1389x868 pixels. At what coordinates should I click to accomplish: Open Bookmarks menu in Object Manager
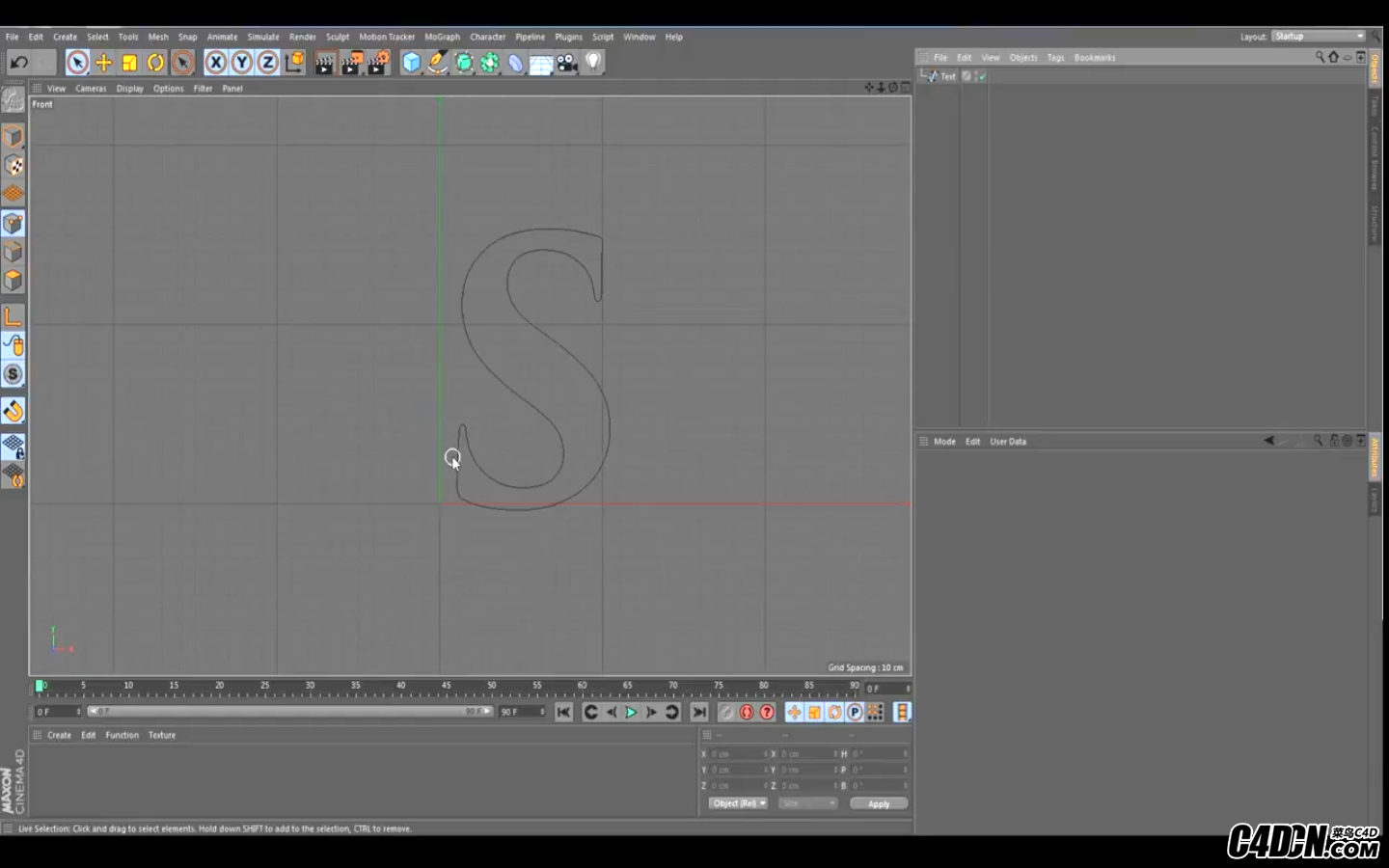tap(1095, 58)
